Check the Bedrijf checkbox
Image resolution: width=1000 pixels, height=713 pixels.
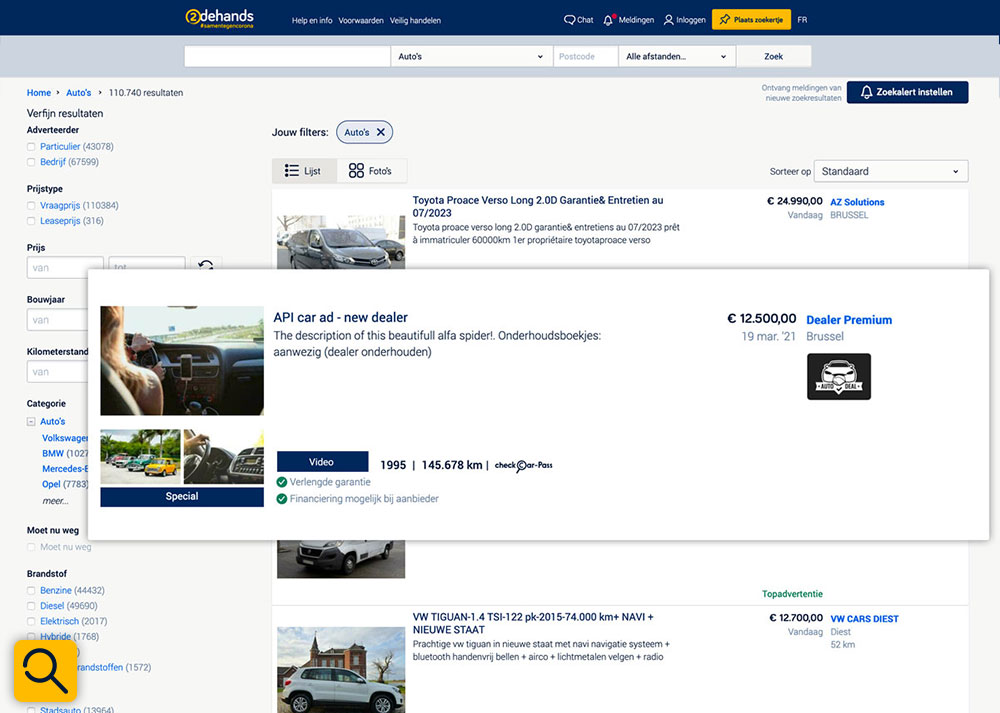(x=31, y=162)
